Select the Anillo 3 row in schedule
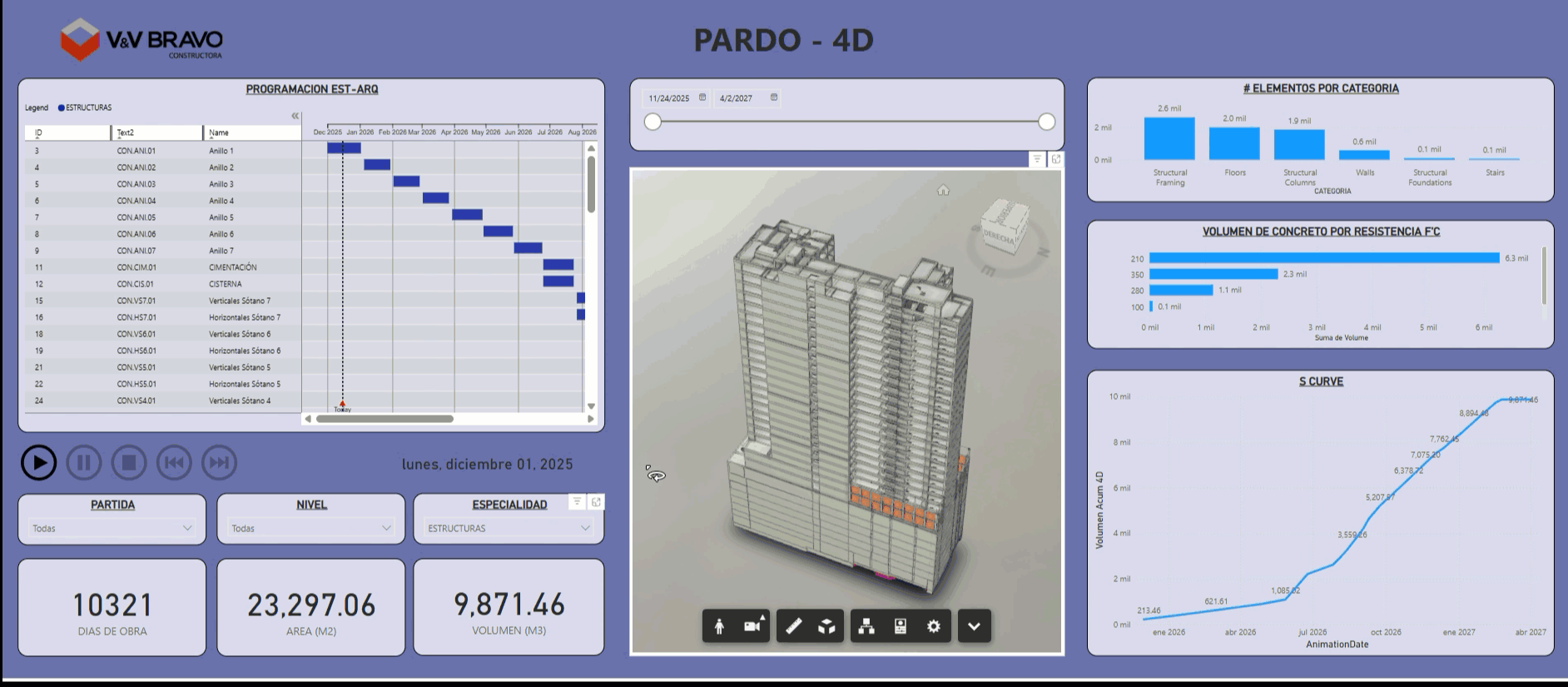This screenshot has height=687, width=1568. [221, 184]
